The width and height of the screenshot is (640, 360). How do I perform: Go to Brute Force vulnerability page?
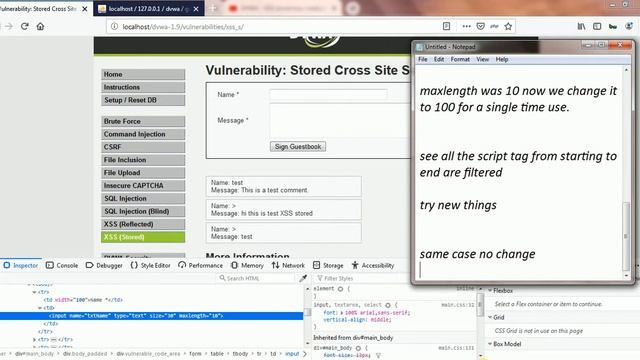(143, 121)
